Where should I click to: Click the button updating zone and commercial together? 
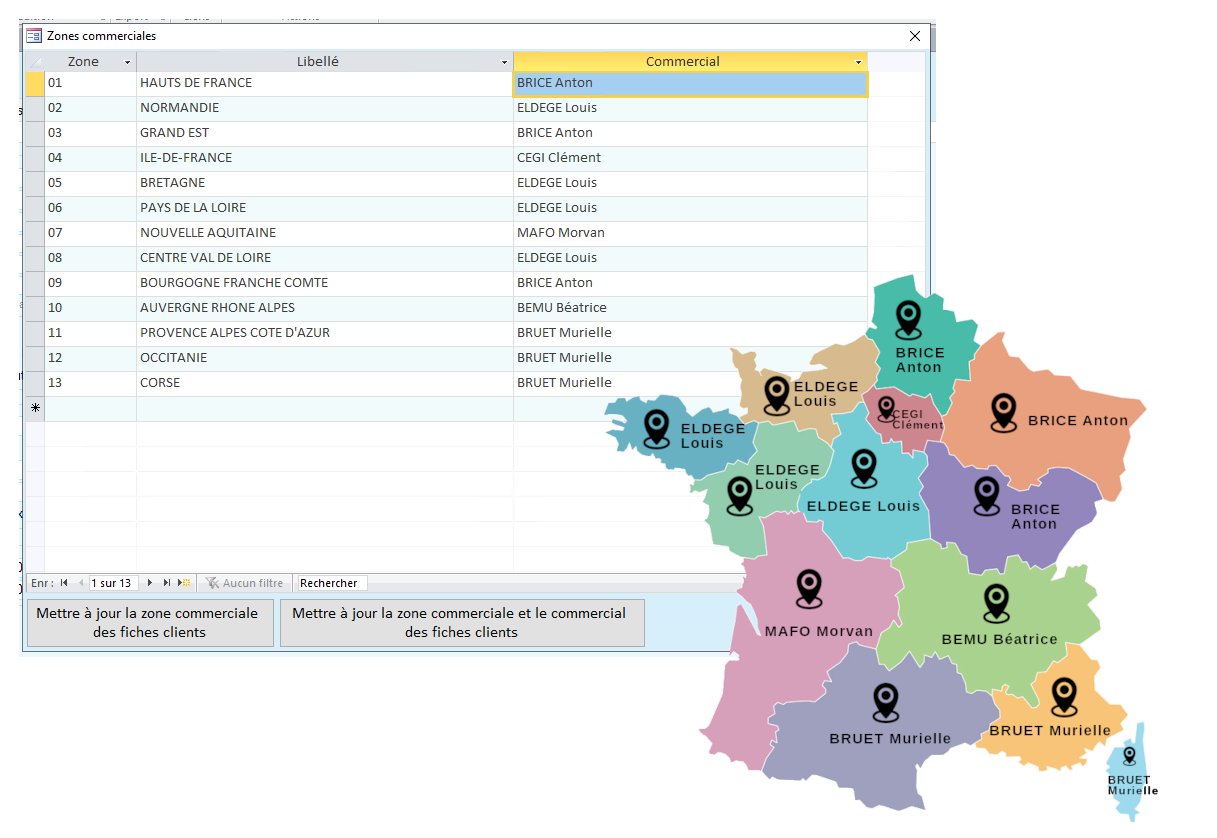[x=462, y=622]
